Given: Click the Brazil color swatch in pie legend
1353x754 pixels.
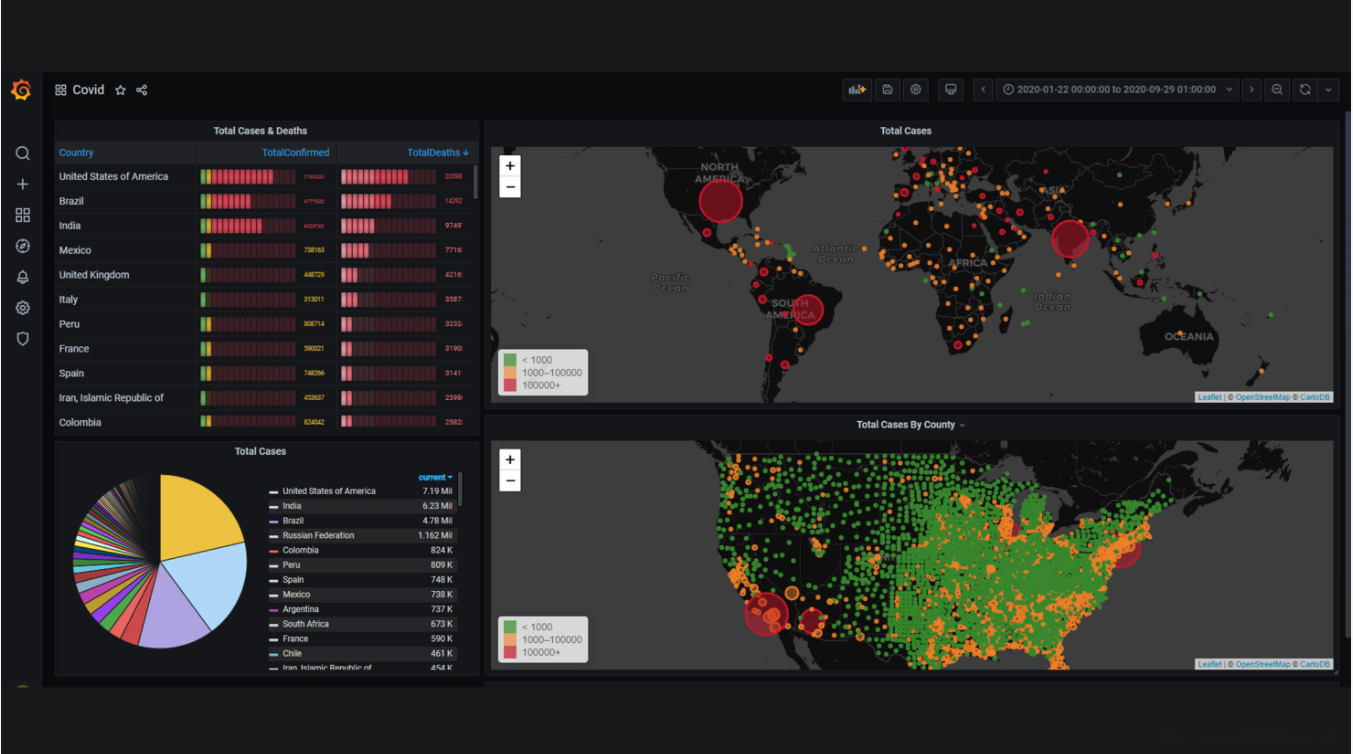Looking at the screenshot, I should [273, 521].
